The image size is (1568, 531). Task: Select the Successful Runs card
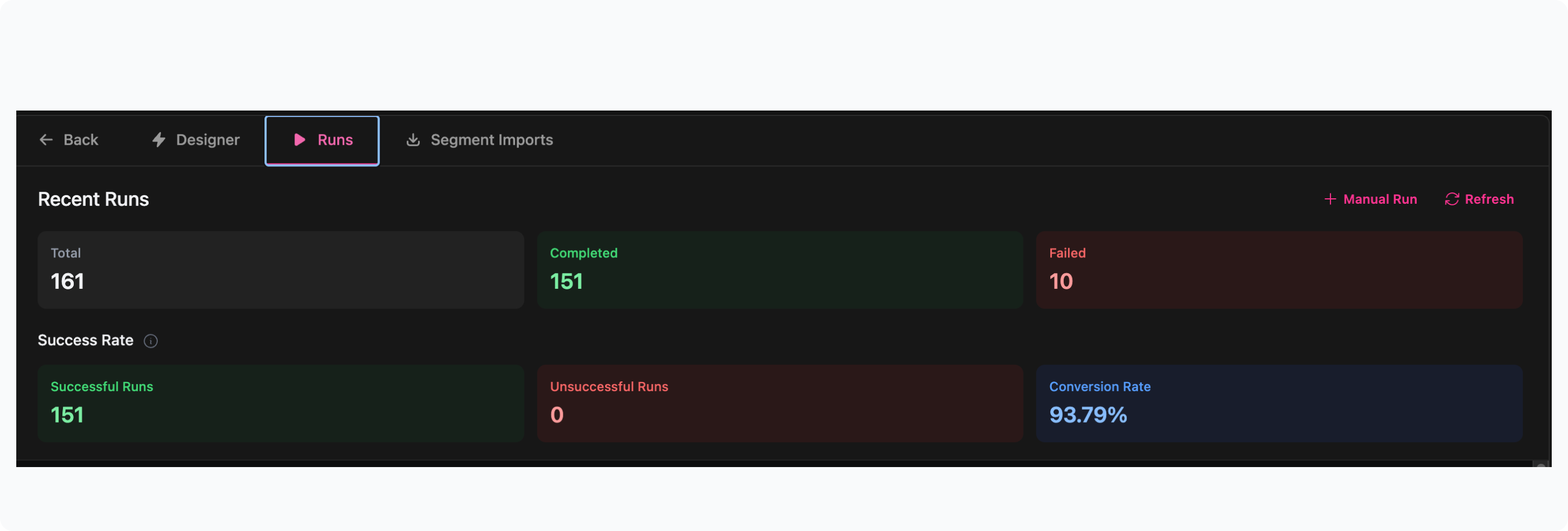click(281, 403)
